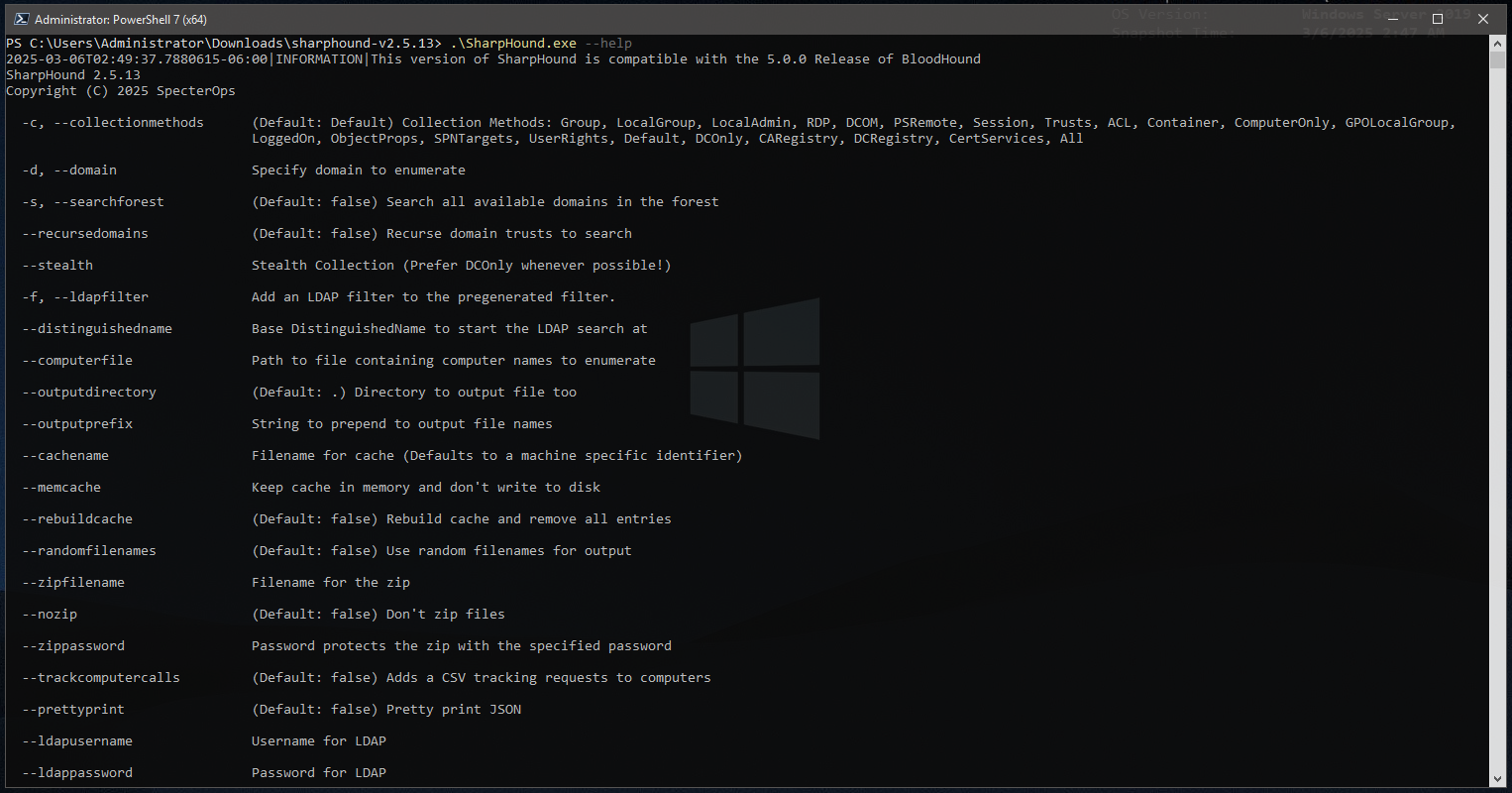The height and width of the screenshot is (793, 1512).
Task: Click the '--trackcomputercalls' option
Action: coord(101,678)
